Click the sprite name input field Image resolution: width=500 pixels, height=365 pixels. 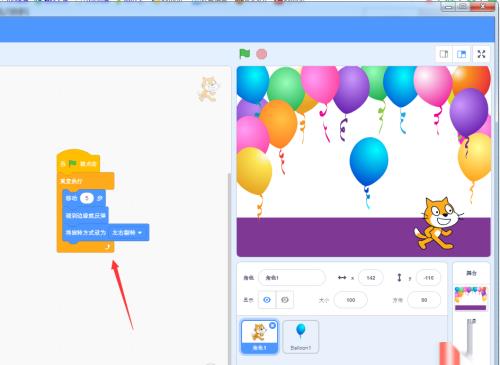pyautogui.click(x=292, y=277)
